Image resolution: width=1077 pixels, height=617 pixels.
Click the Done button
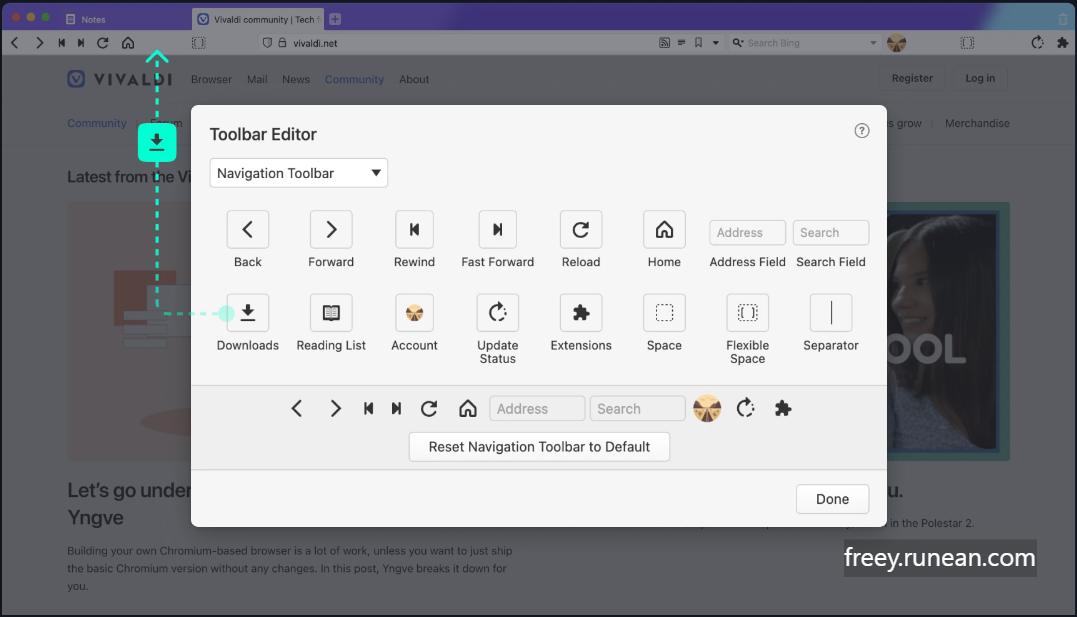[832, 499]
